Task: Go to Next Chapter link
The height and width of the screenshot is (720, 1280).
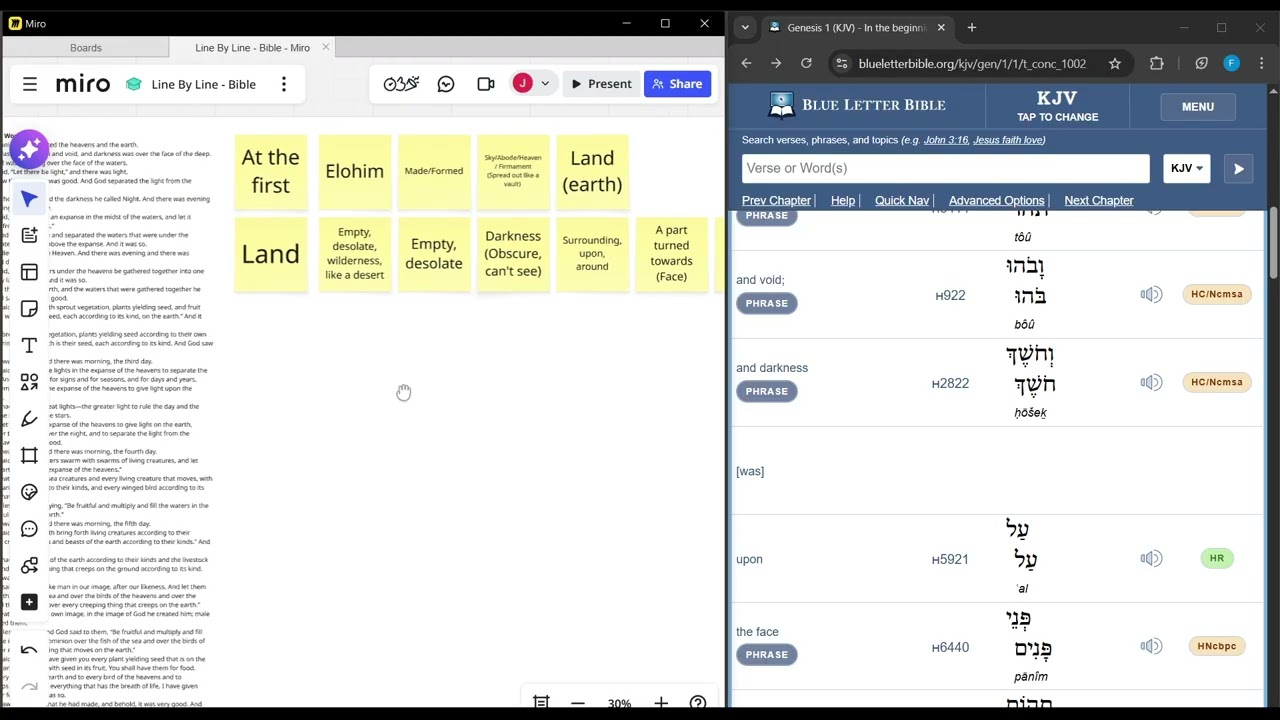Action: click(1098, 201)
